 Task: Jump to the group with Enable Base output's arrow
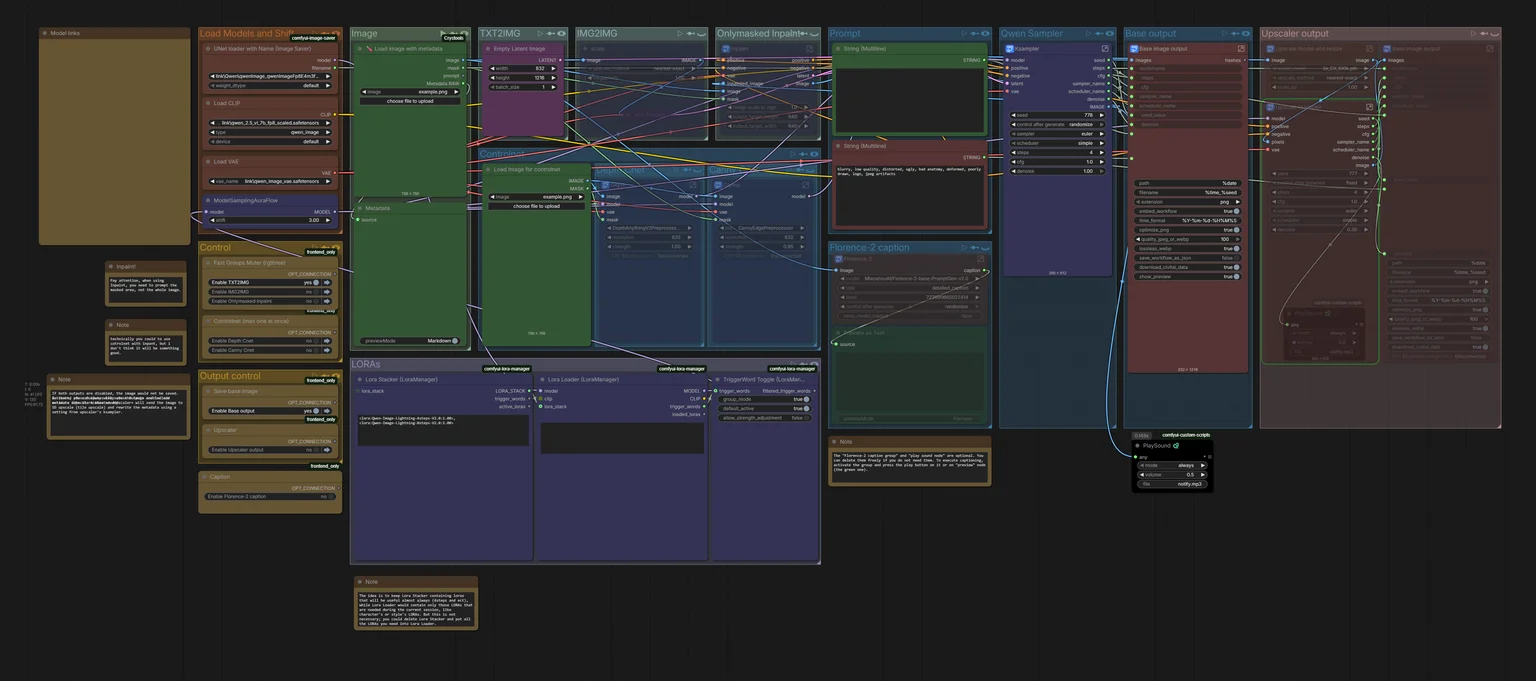click(x=326, y=411)
